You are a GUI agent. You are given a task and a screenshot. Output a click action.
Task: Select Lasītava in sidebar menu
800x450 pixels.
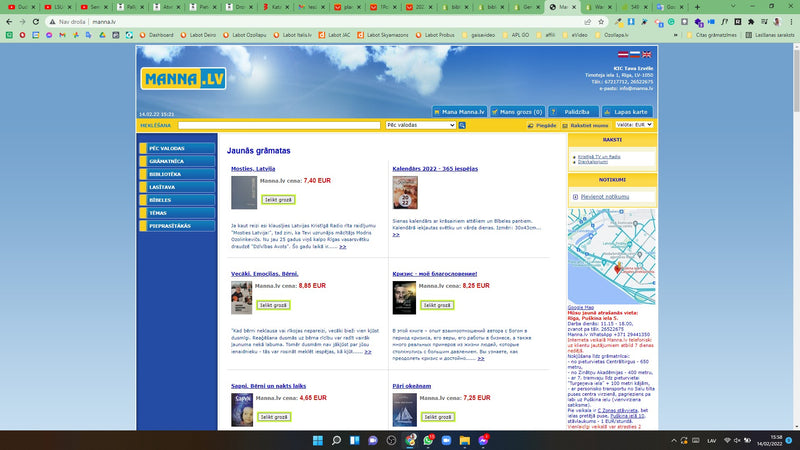click(177, 187)
